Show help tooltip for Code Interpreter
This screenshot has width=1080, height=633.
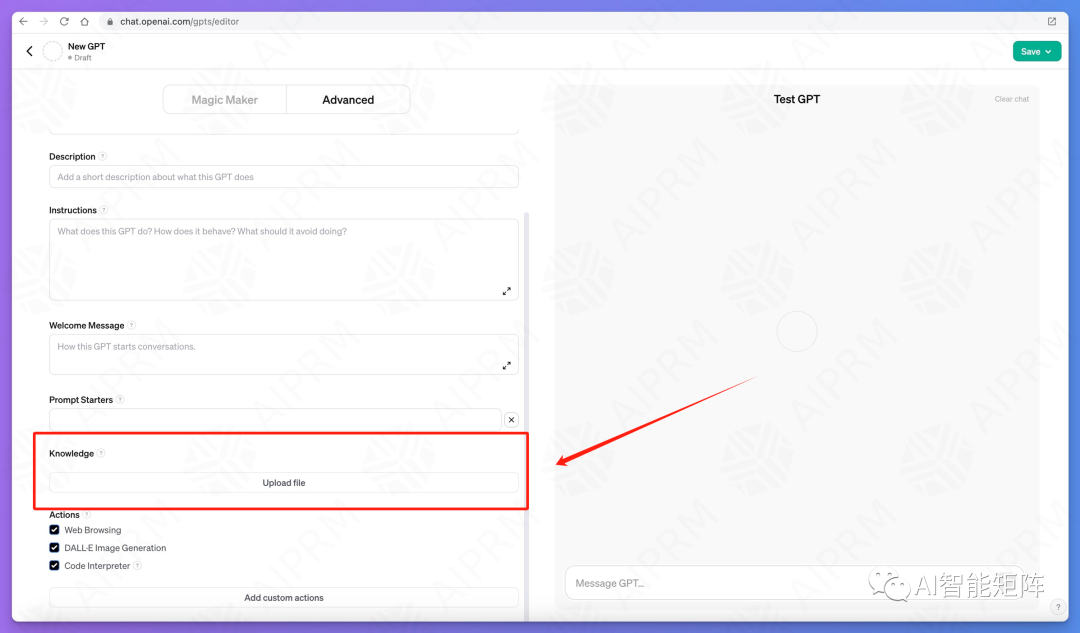pyautogui.click(x=137, y=565)
